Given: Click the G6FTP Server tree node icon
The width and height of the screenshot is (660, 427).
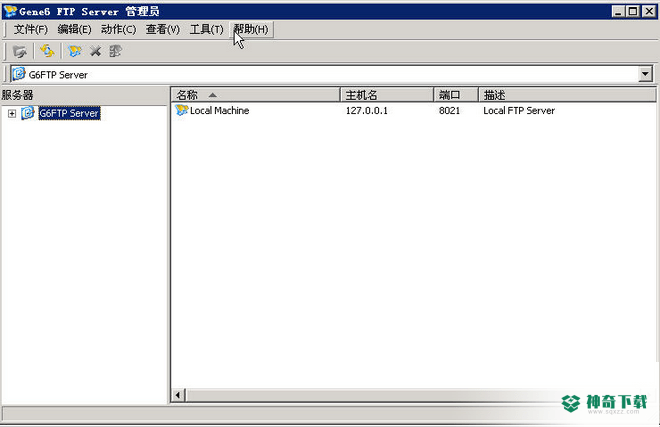Looking at the screenshot, I should tap(28, 113).
